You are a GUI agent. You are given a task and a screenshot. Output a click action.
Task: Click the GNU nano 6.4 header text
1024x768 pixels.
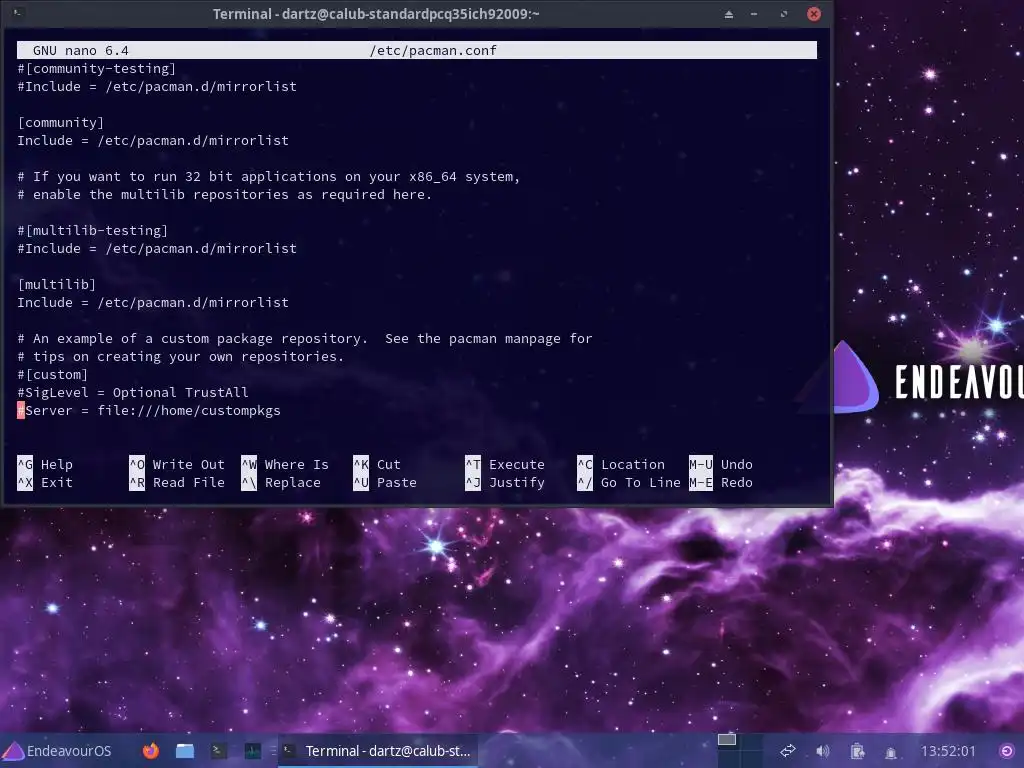pos(80,50)
